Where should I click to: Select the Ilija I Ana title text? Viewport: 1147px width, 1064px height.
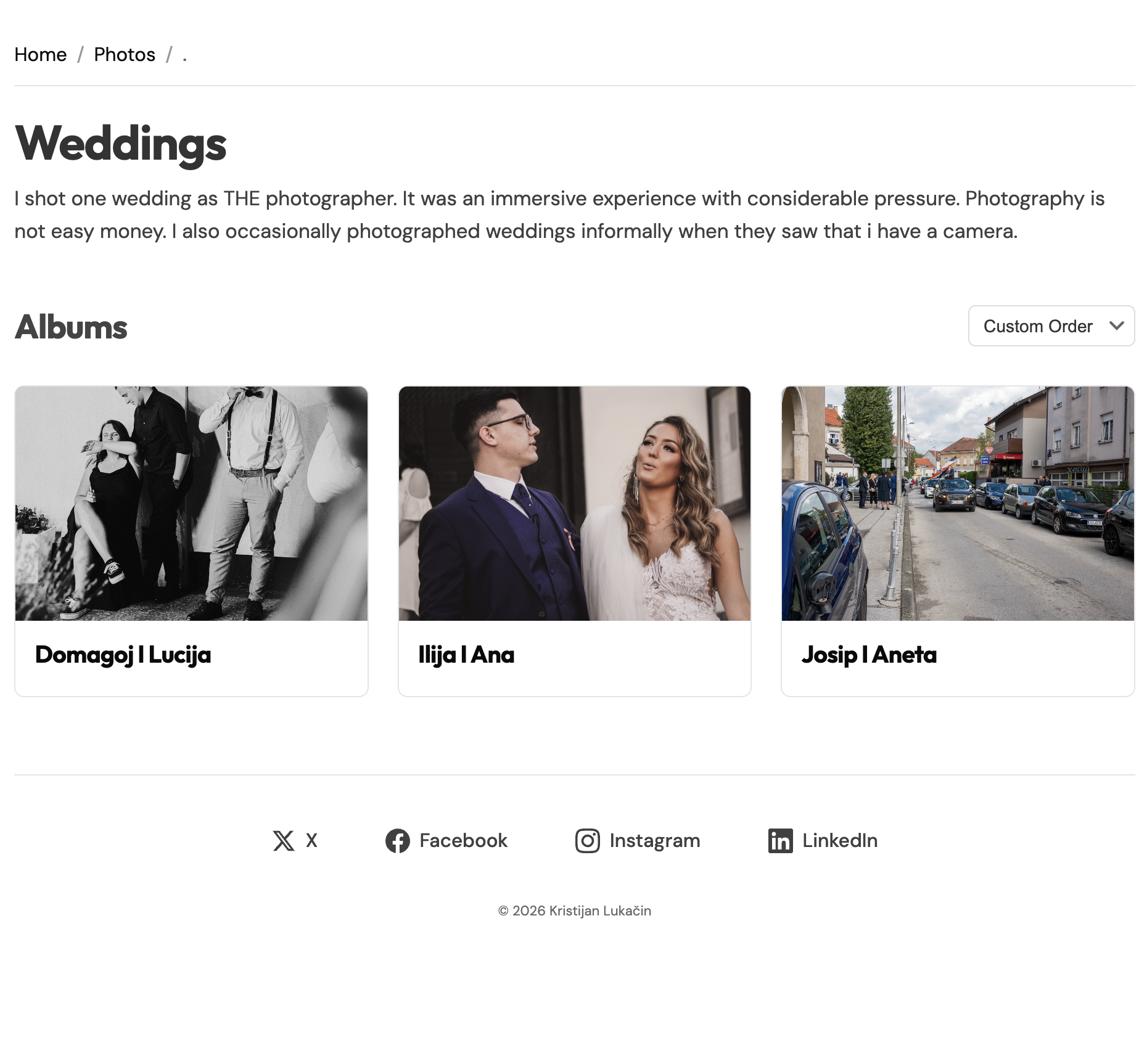(x=466, y=655)
